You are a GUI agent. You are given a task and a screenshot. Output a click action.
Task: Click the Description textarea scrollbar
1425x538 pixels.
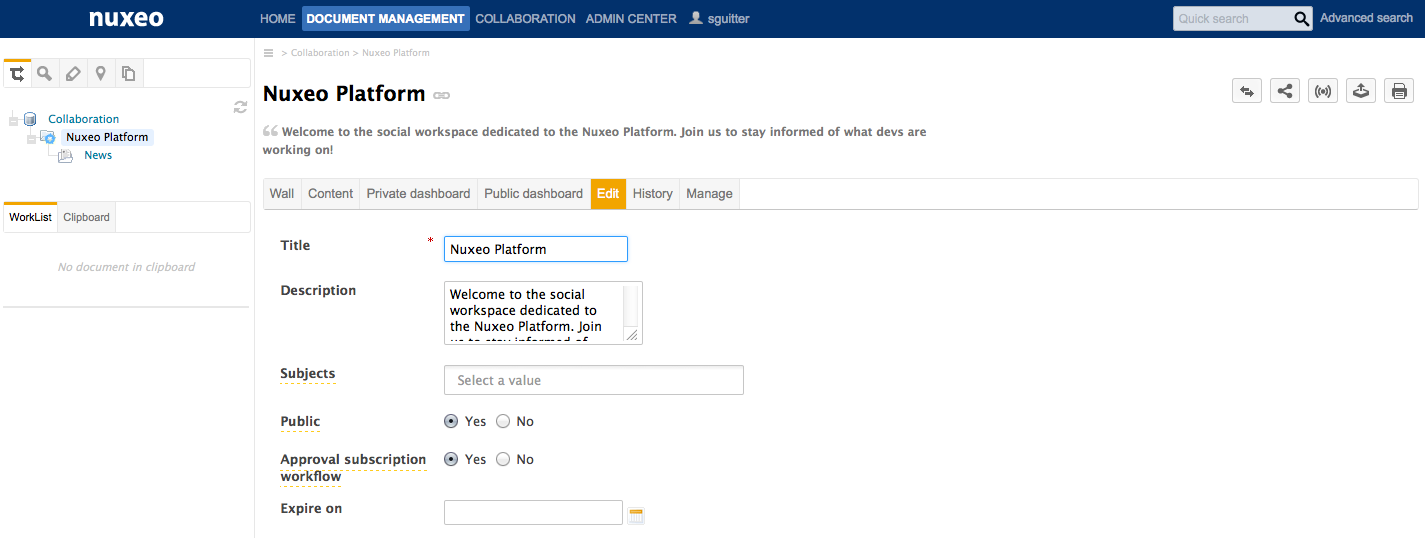point(631,305)
